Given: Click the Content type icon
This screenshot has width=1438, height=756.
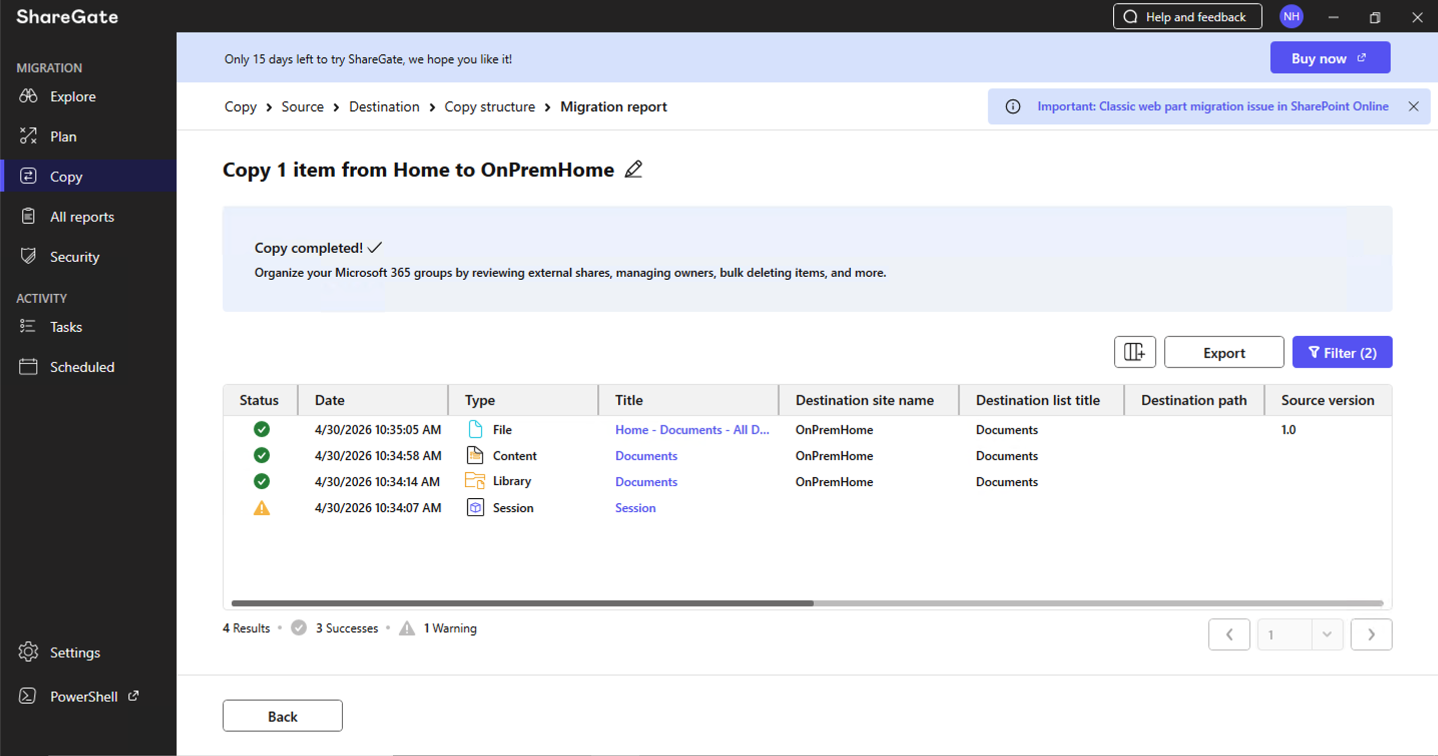Looking at the screenshot, I should pos(475,455).
